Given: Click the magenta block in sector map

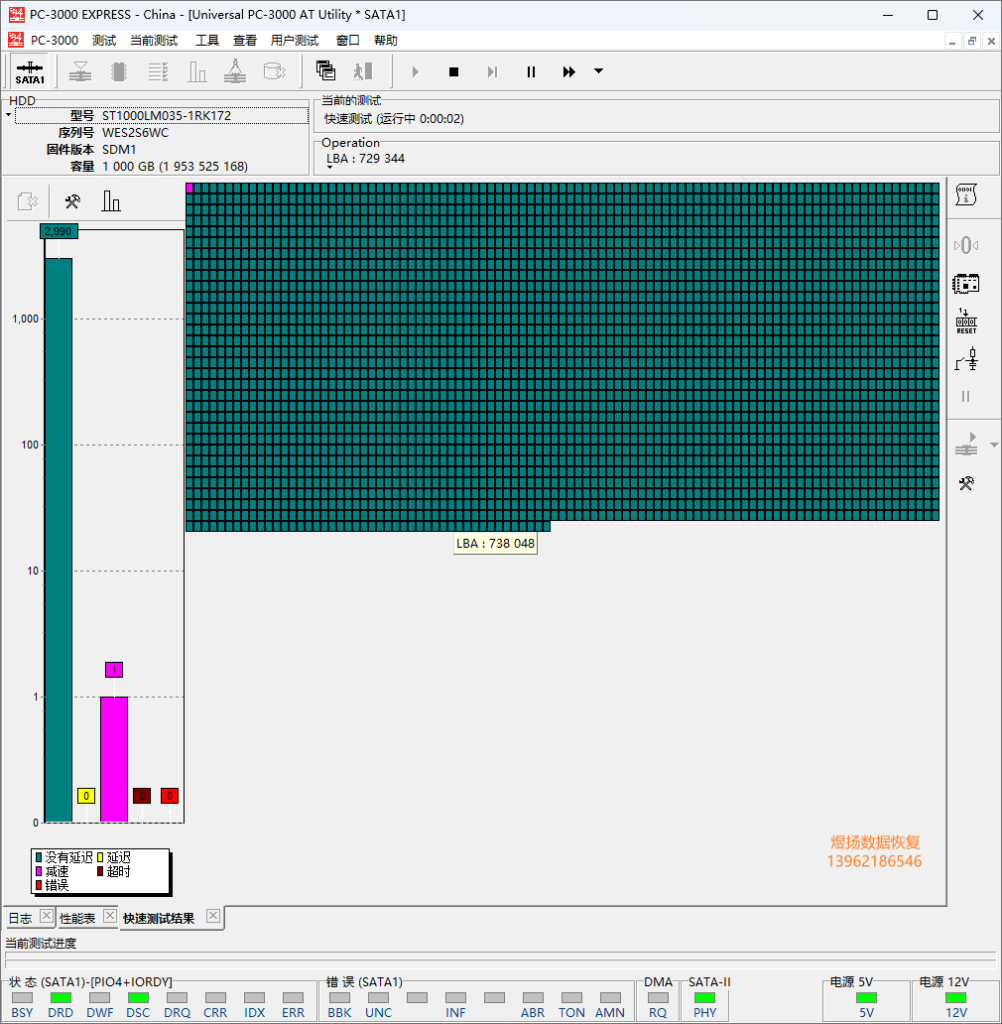Looking at the screenshot, I should [189, 188].
